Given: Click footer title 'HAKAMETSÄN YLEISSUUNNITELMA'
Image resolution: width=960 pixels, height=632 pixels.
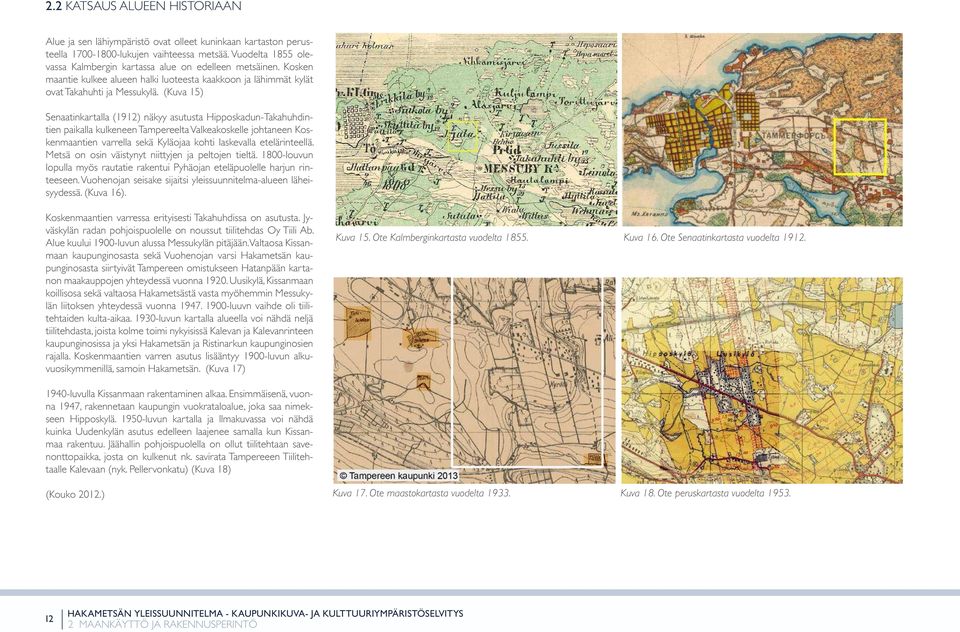Looking at the screenshot, I should [143, 613].
